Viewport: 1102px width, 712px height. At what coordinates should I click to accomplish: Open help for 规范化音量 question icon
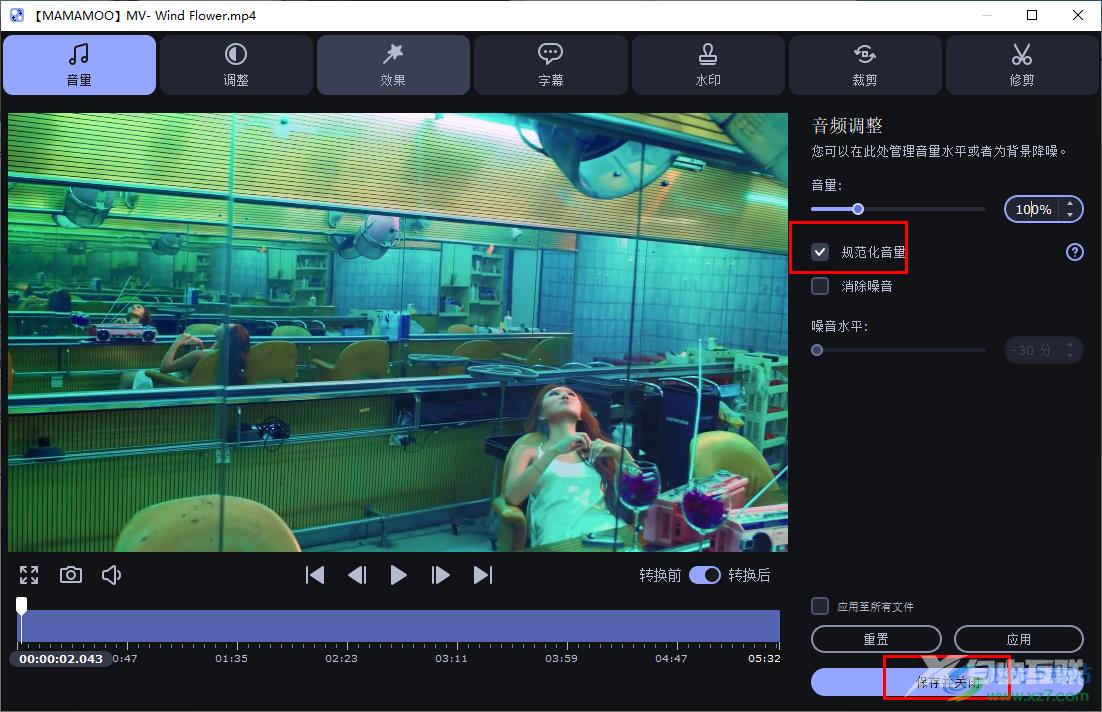(1075, 252)
